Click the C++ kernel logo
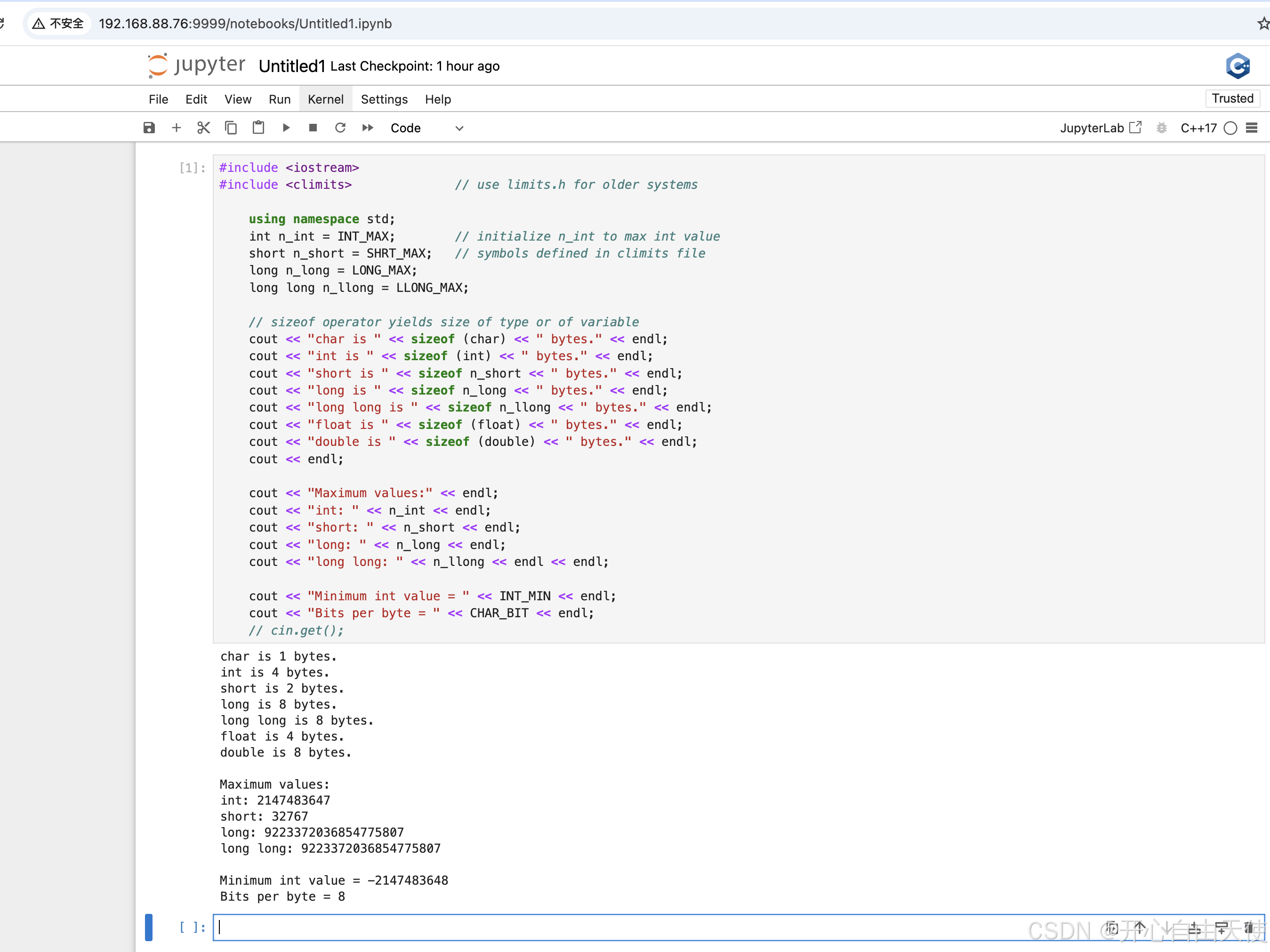 [x=1238, y=66]
